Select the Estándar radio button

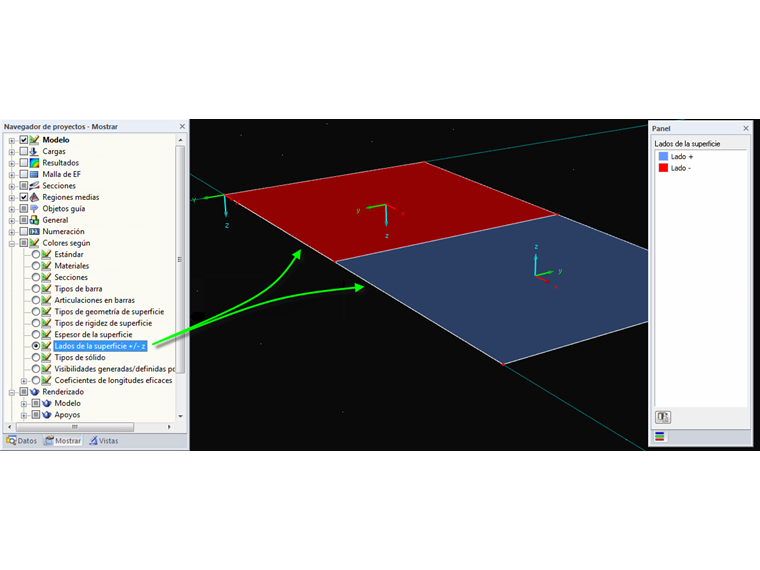tap(36, 254)
